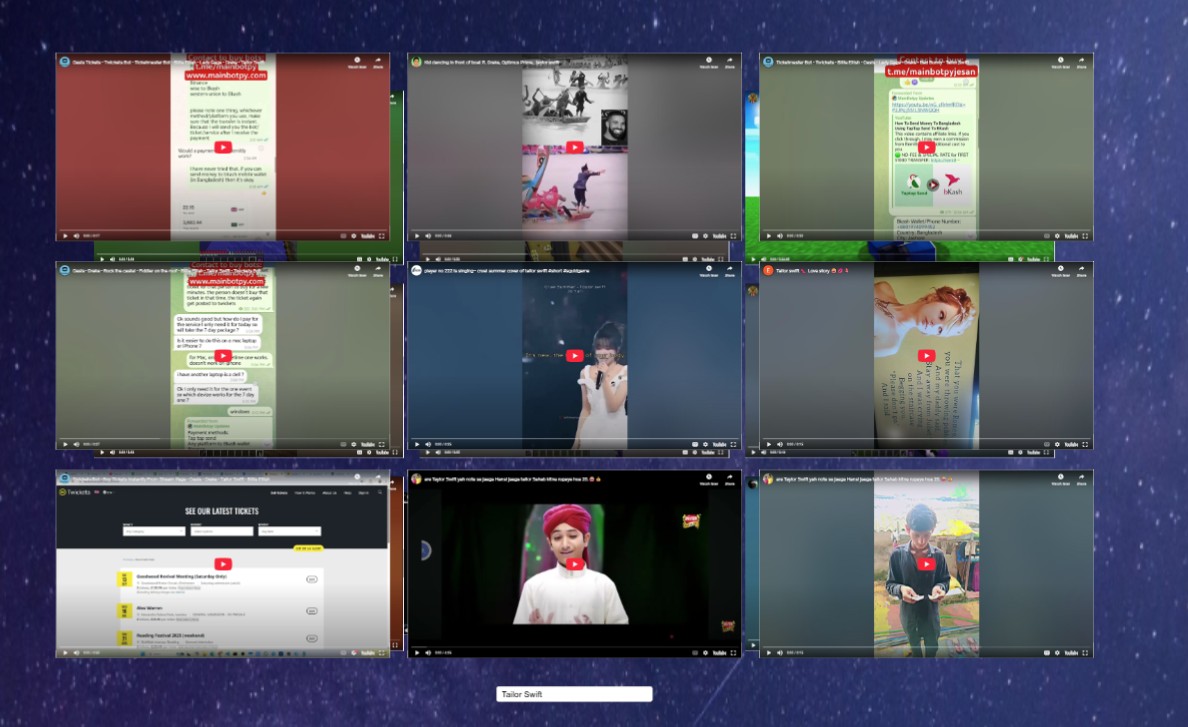Open channel avatar of kid dancing video
This screenshot has height=727, width=1188.
[416, 62]
